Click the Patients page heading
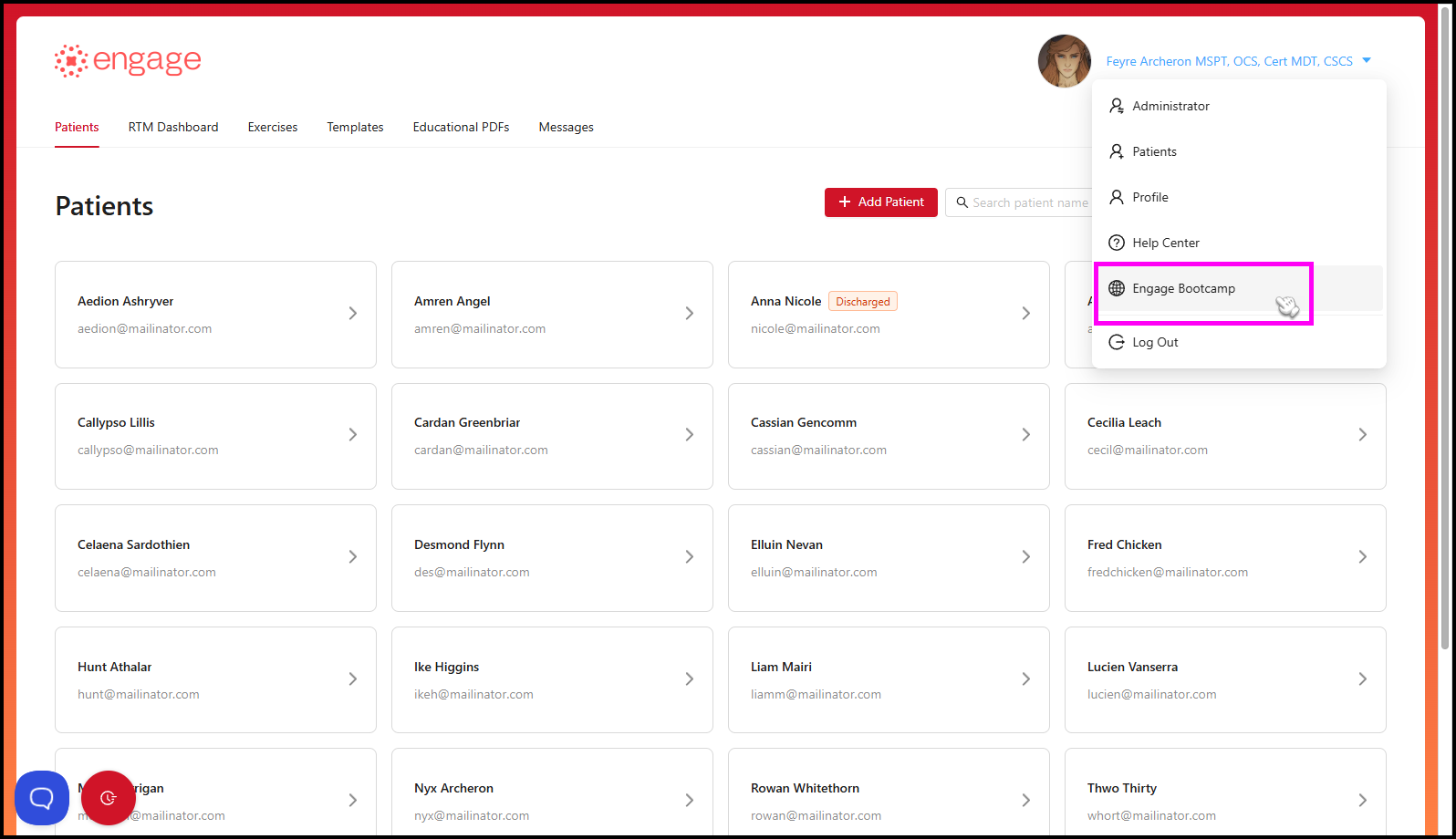Viewport: 1456px width, 839px height. pos(104,206)
